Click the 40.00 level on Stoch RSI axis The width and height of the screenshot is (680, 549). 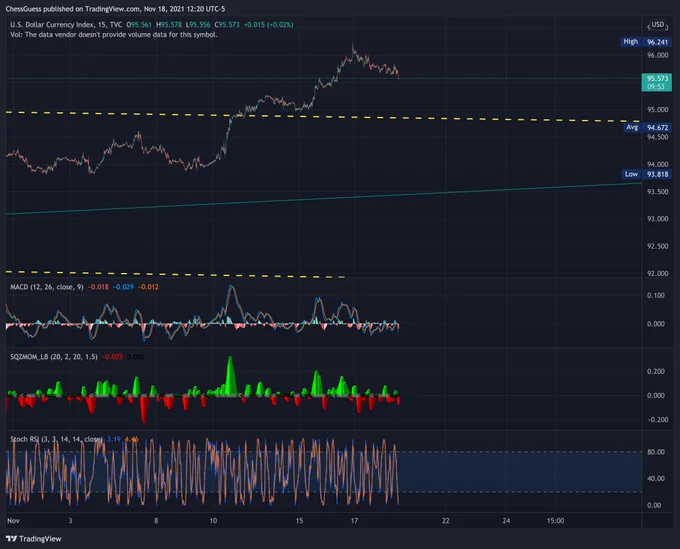[x=656, y=479]
